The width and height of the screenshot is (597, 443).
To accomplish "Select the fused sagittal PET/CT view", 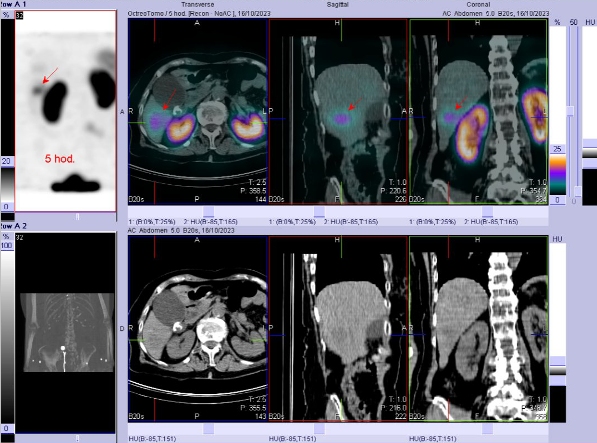I will tap(338, 111).
